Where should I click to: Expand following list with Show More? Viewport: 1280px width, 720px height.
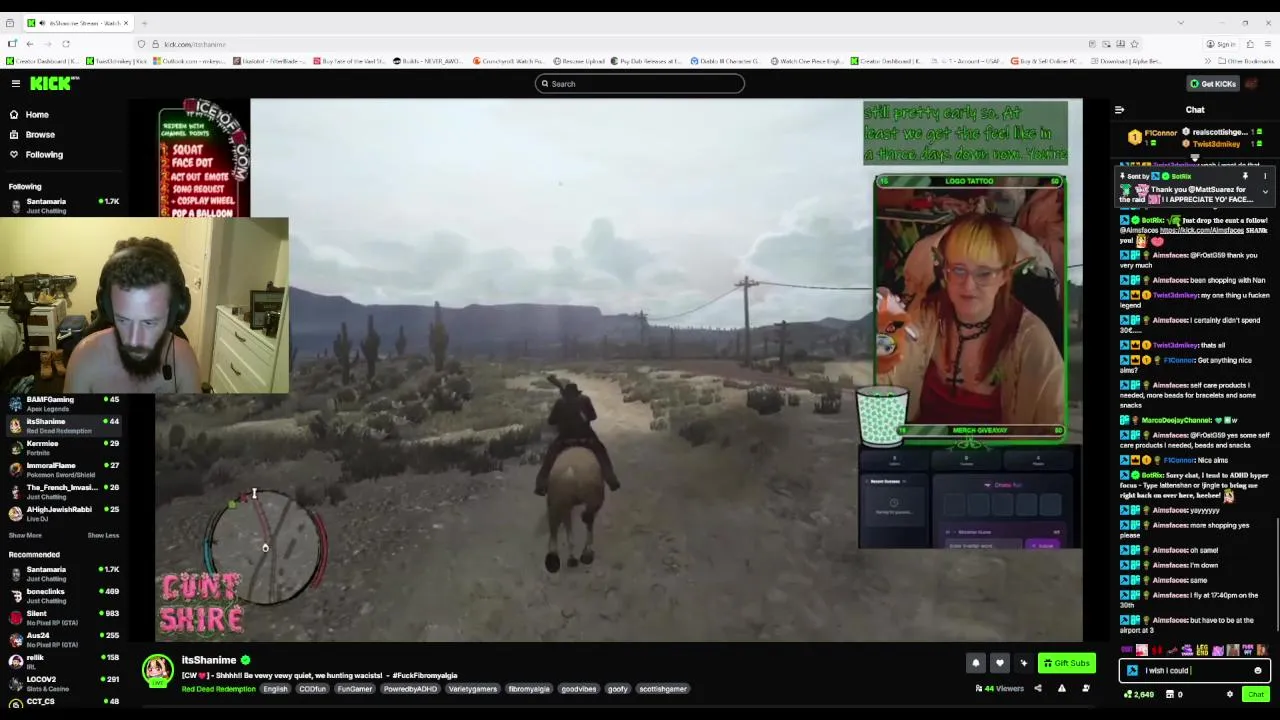[x=26, y=535]
